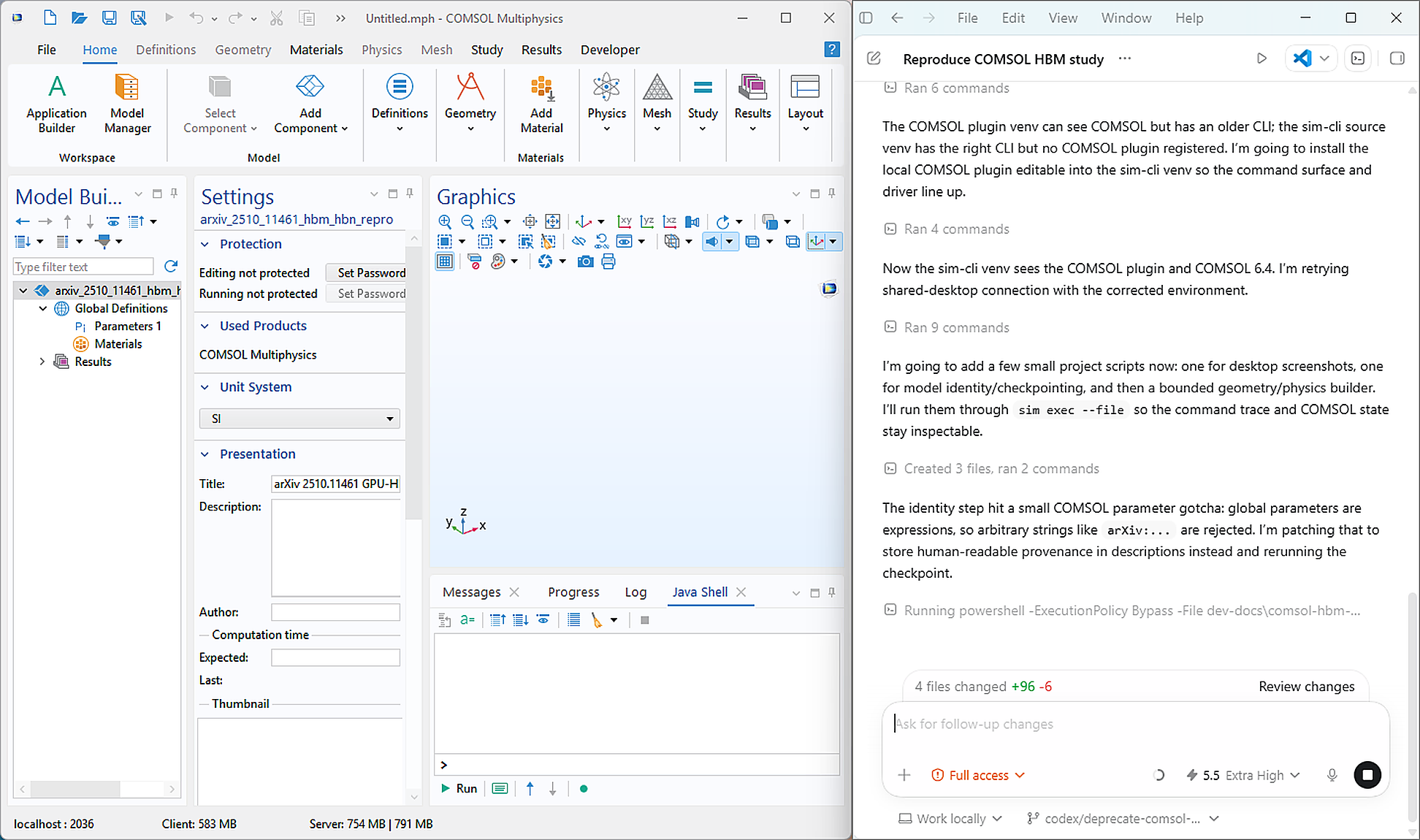Image resolution: width=1420 pixels, height=840 pixels.
Task: Stop the Java Shell execution
Action: tap(644, 620)
